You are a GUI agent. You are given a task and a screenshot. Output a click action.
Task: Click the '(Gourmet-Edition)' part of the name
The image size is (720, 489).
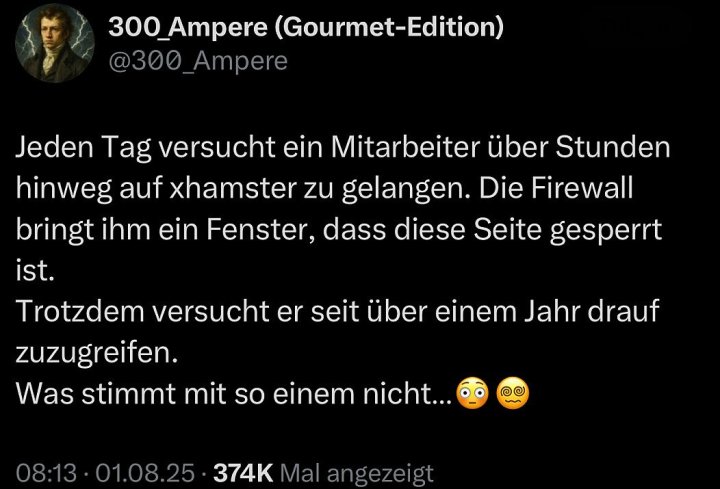point(388,27)
